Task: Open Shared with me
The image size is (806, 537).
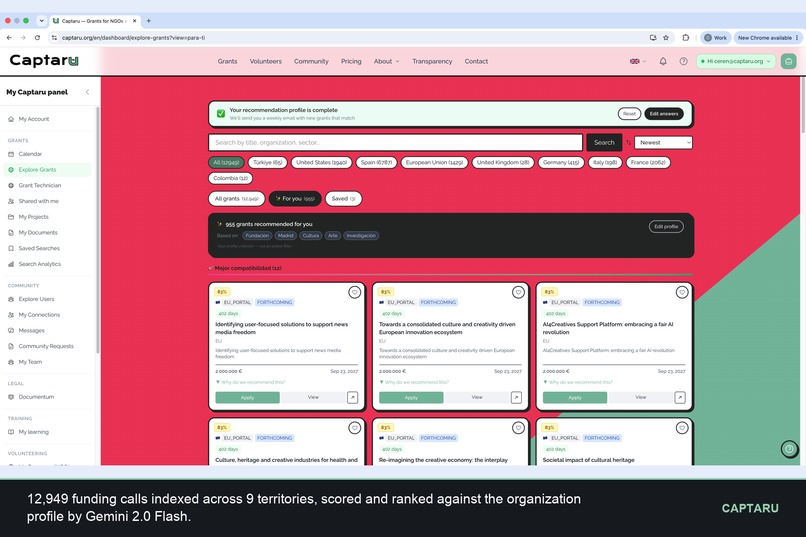Action: tap(47, 201)
